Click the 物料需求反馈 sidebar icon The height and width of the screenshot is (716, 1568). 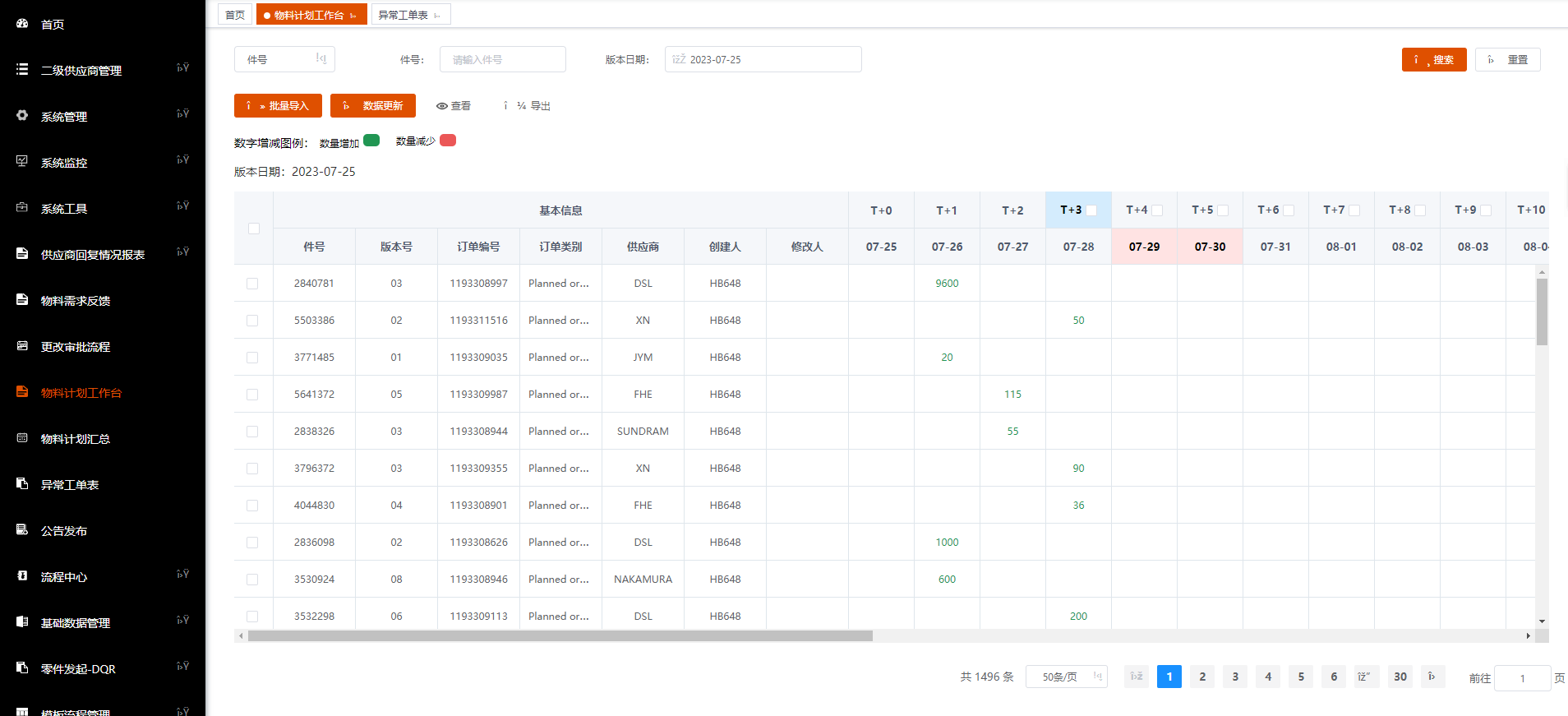22,300
